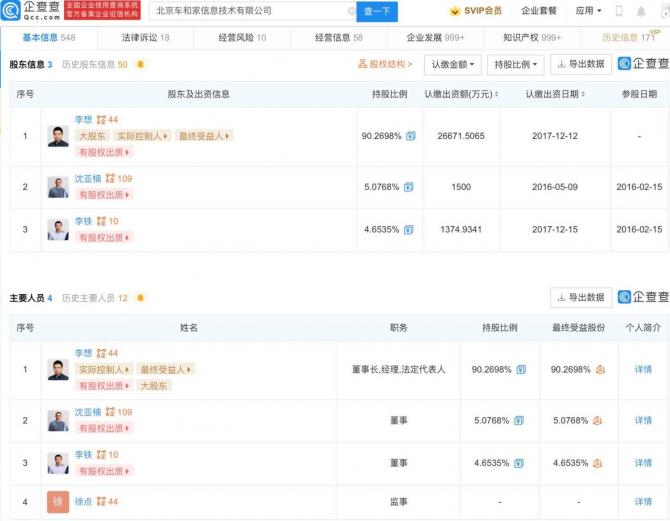Click the orange bell icon beside 历史股东信息

point(140,65)
